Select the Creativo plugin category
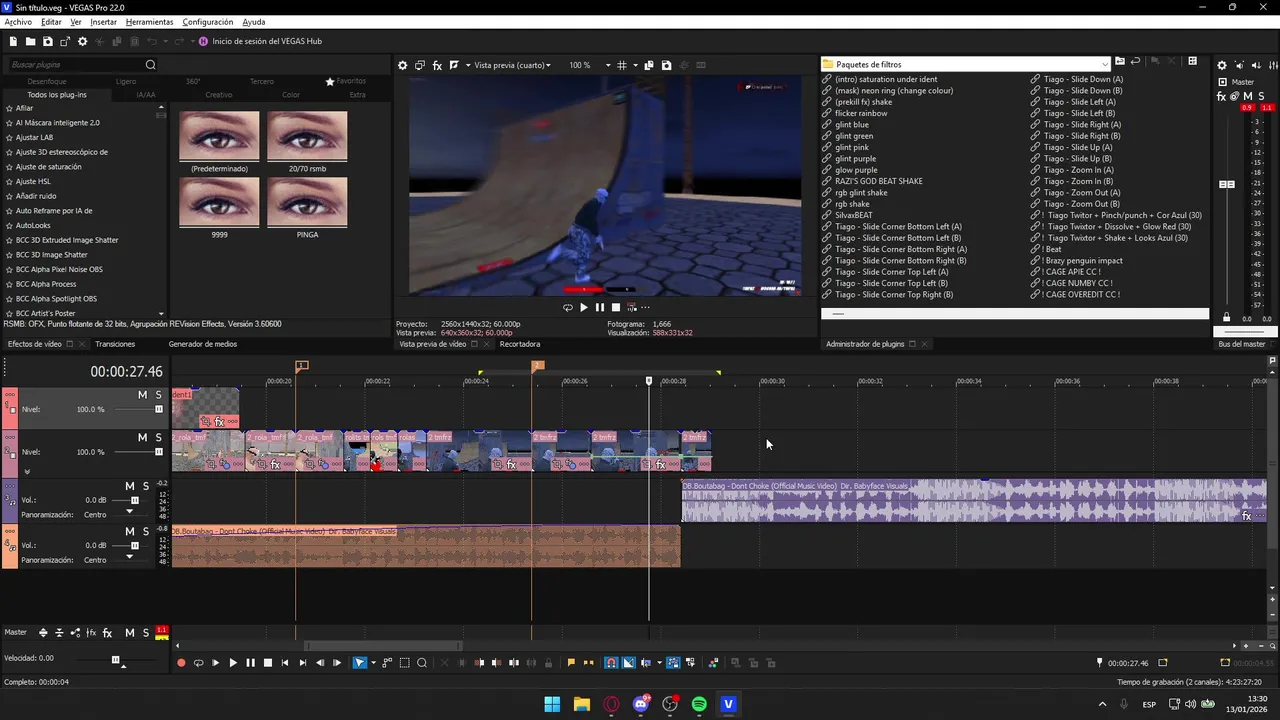 218,95
